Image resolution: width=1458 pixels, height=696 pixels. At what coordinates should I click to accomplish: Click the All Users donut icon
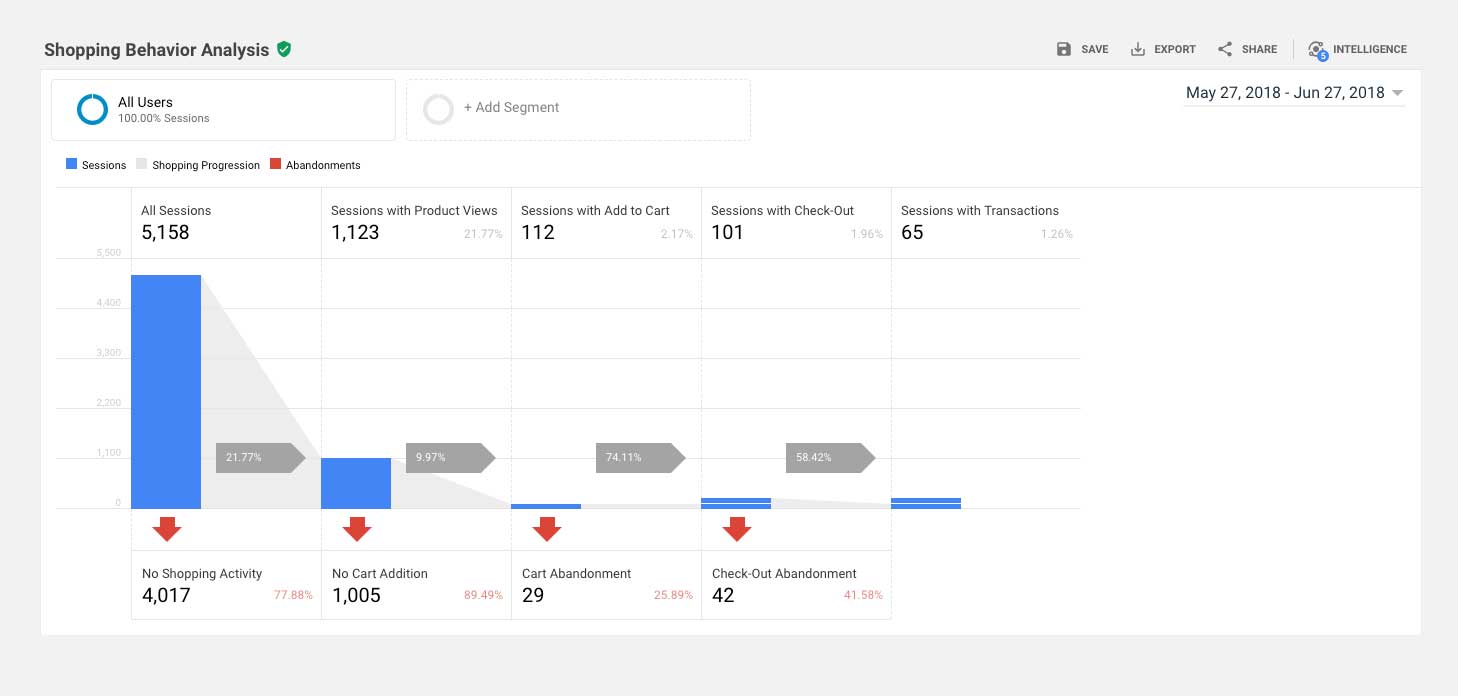tap(92, 110)
